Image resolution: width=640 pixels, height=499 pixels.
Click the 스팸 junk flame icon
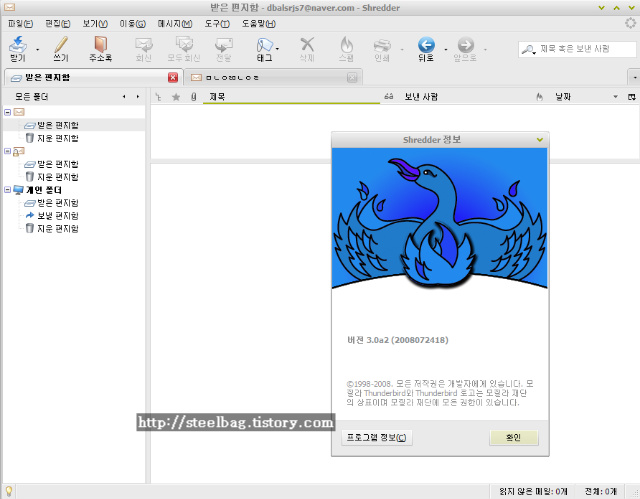coord(346,44)
